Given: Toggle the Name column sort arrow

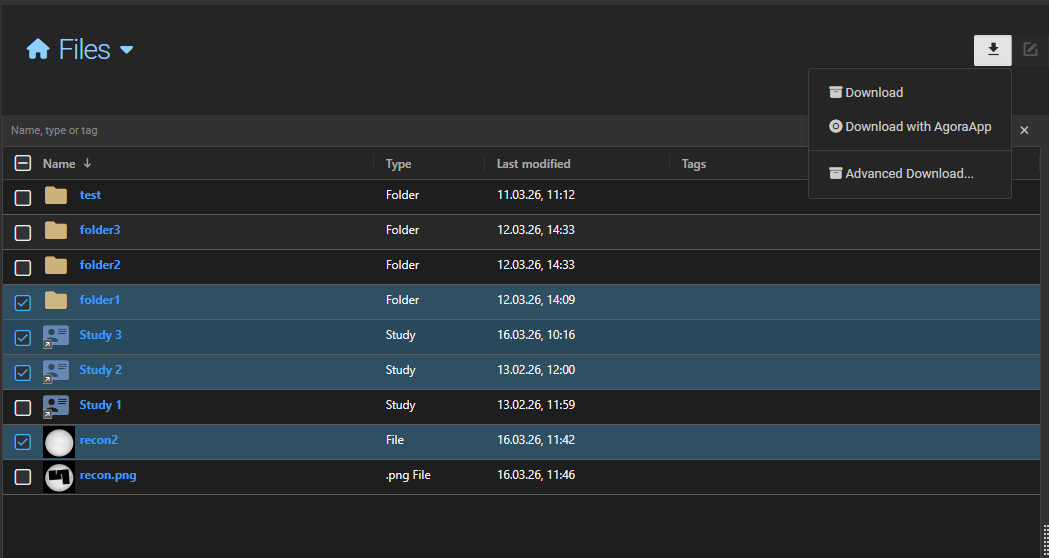Looking at the screenshot, I should [x=88, y=164].
